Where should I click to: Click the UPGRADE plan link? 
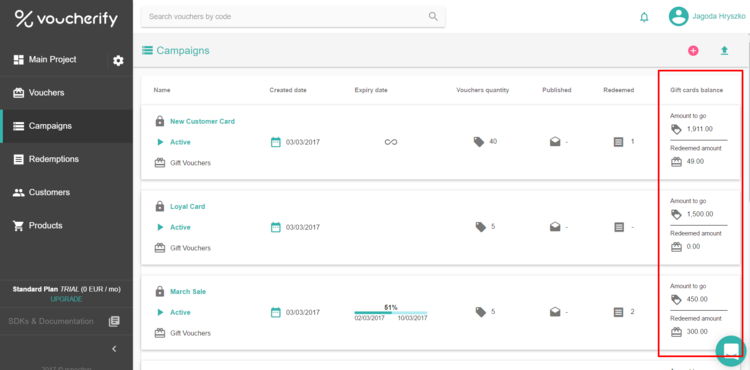click(x=66, y=299)
